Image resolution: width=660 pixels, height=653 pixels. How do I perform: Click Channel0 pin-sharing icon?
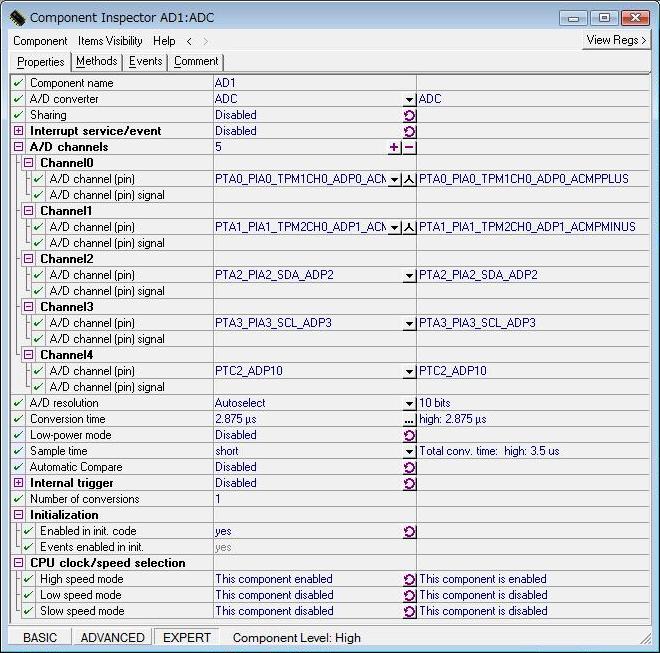409,180
